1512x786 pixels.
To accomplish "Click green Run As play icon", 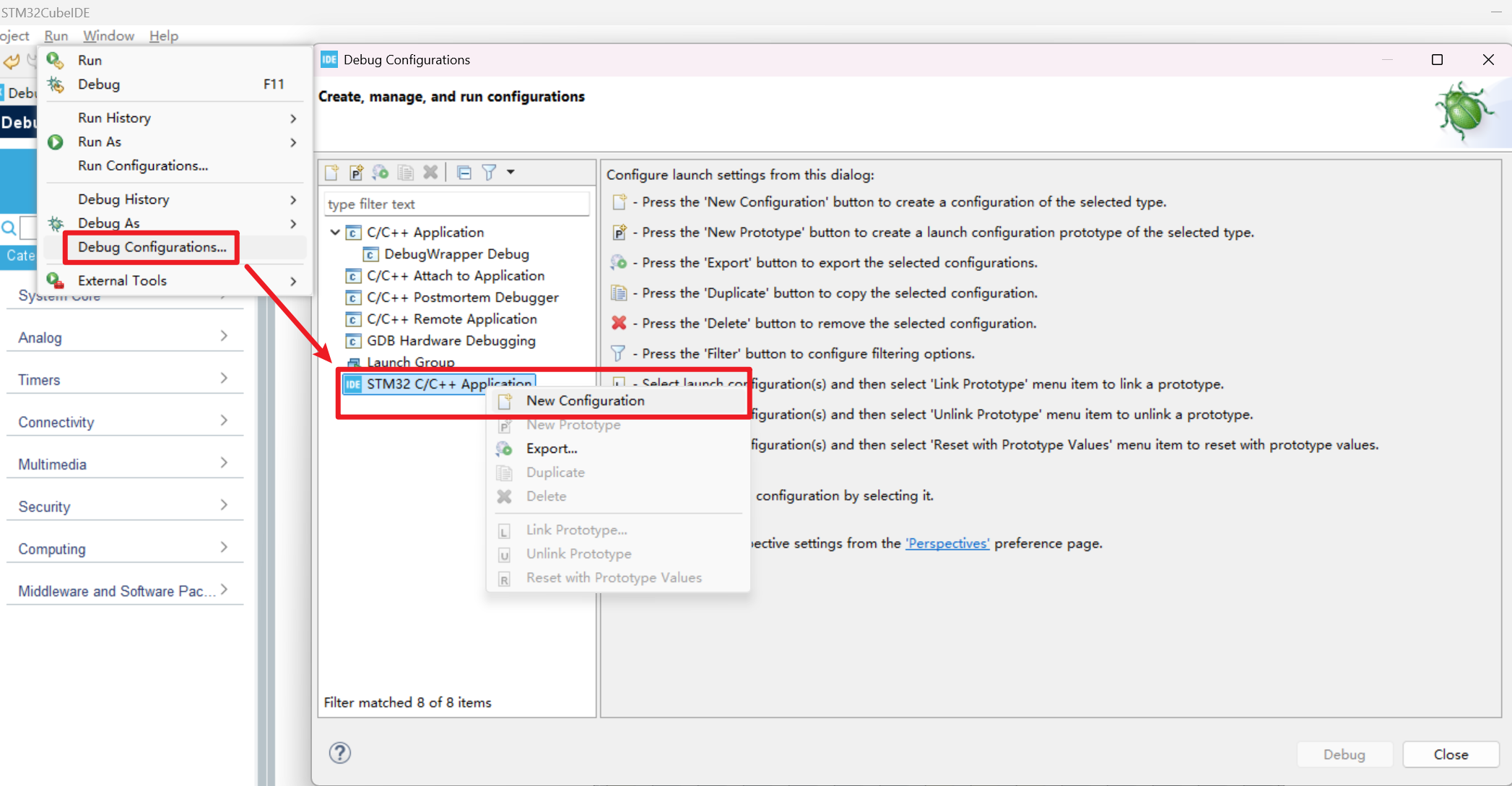I will (56, 142).
